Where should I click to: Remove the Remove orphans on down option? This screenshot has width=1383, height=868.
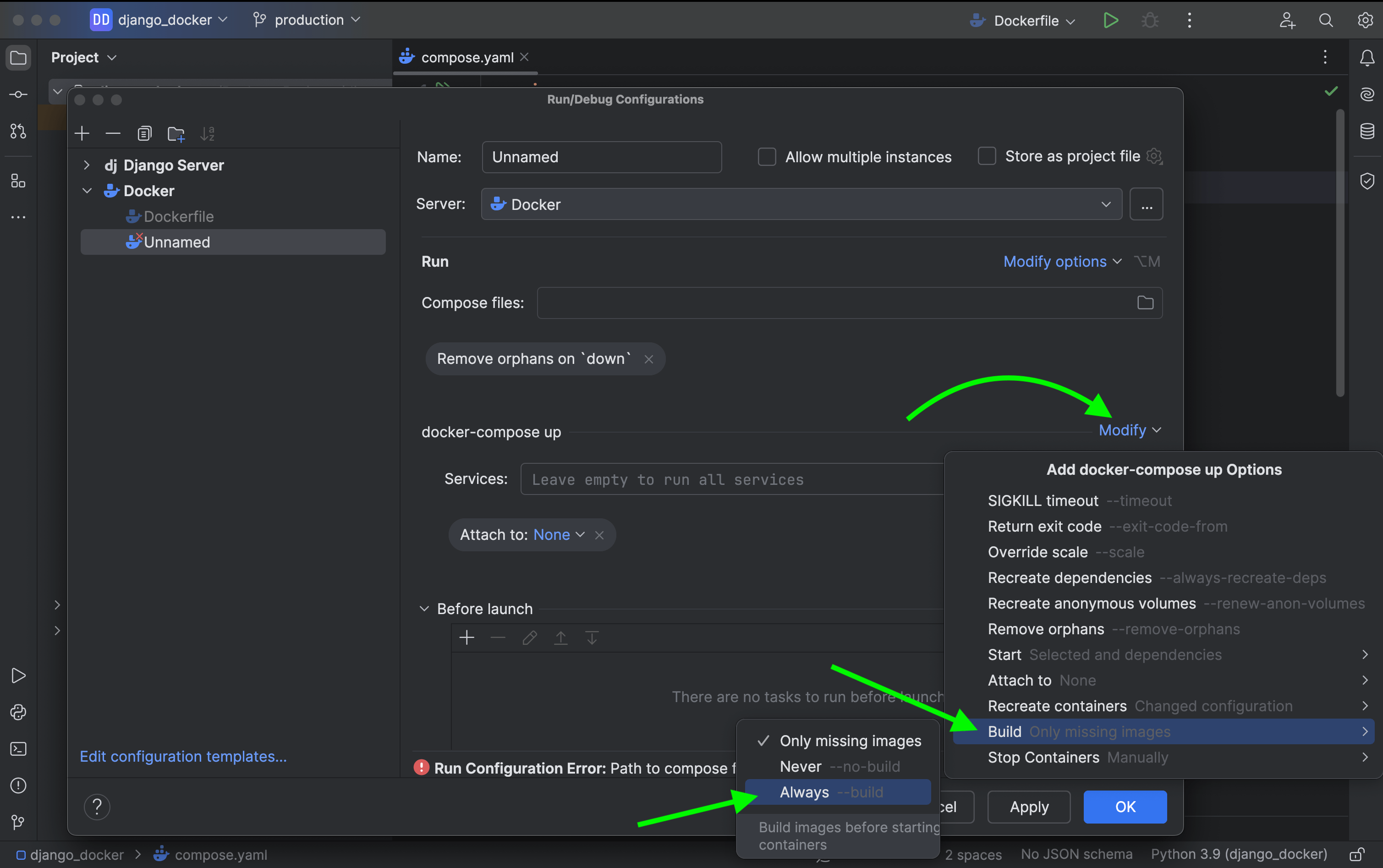pos(648,358)
